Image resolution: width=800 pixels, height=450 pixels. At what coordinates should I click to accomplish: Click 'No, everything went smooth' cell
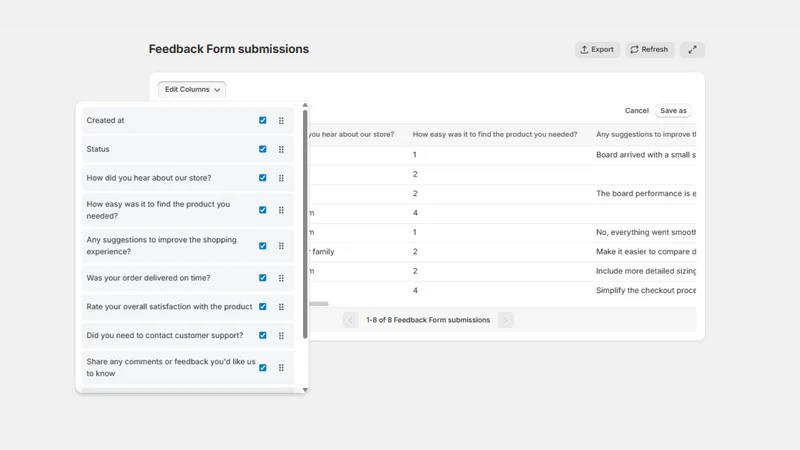pyautogui.click(x=645, y=232)
